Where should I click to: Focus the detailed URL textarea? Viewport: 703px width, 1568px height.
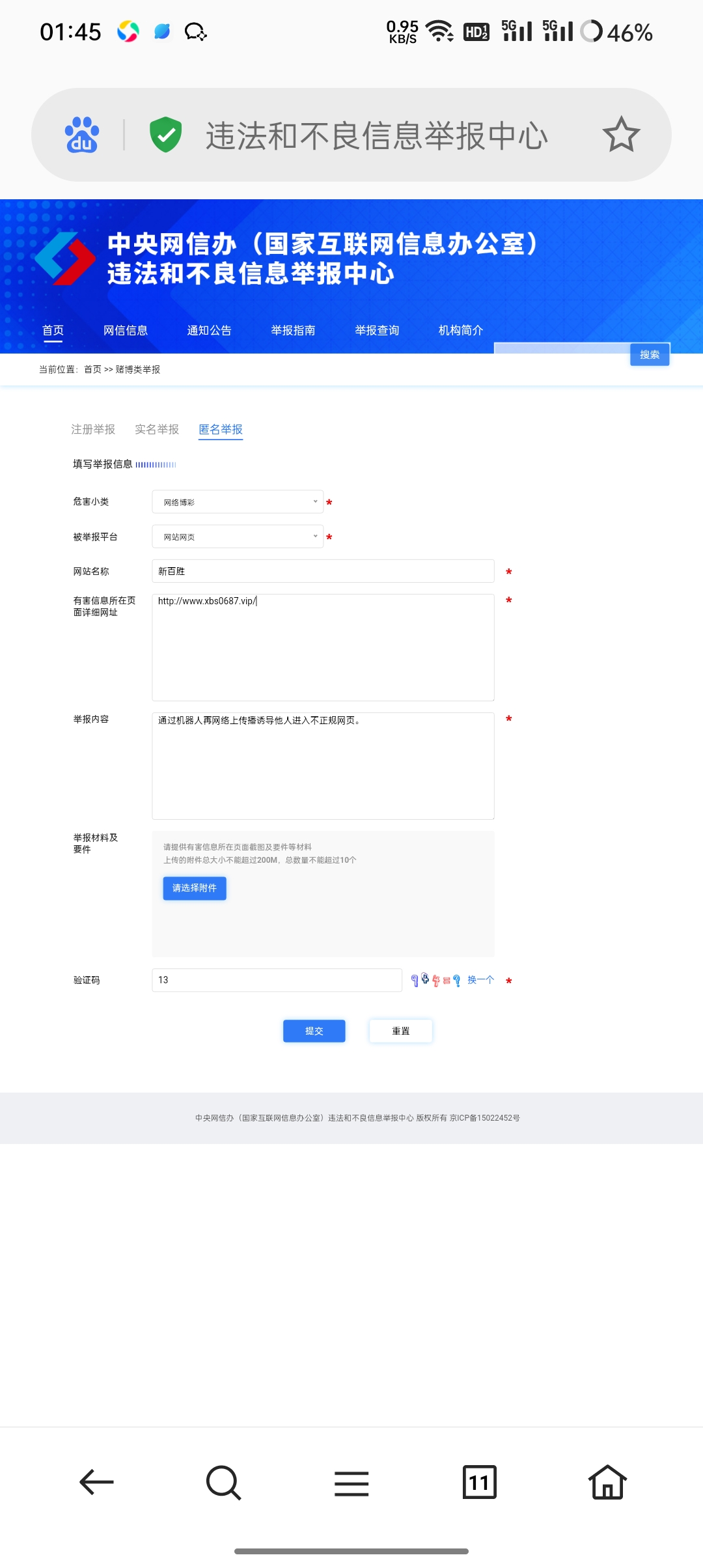(x=323, y=647)
